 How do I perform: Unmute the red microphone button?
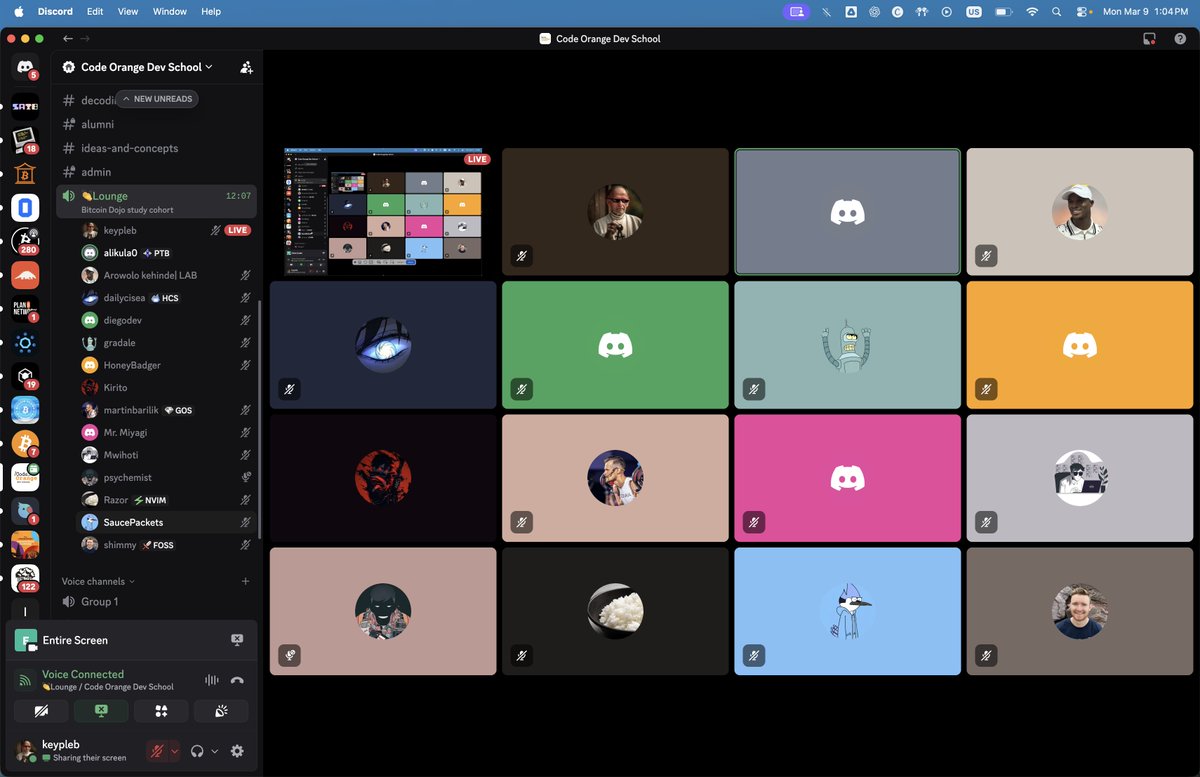coord(157,751)
